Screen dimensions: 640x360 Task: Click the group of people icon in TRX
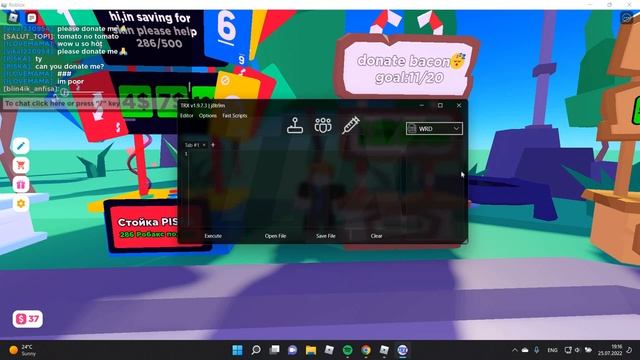[x=323, y=125]
